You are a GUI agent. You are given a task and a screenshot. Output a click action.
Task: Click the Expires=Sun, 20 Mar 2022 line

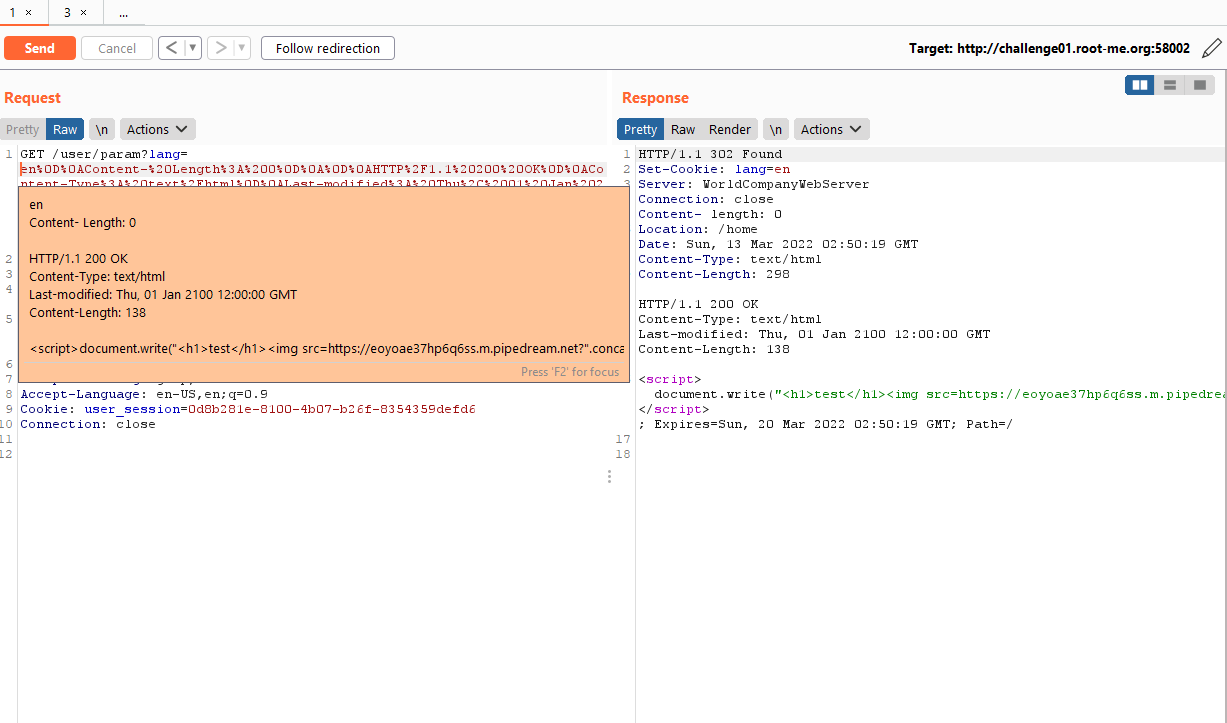pos(825,424)
